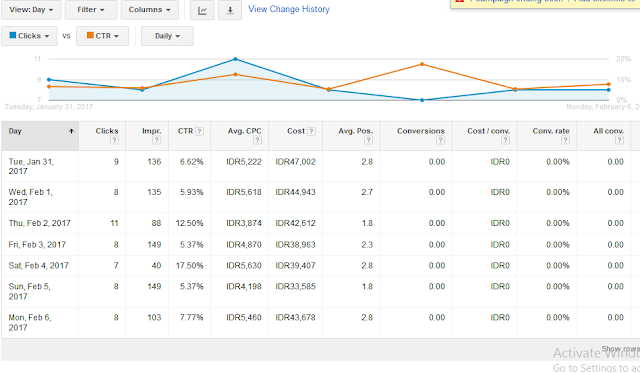Click cost value IDR47,002
Screen dimensions: 640x373
[x=296, y=162]
